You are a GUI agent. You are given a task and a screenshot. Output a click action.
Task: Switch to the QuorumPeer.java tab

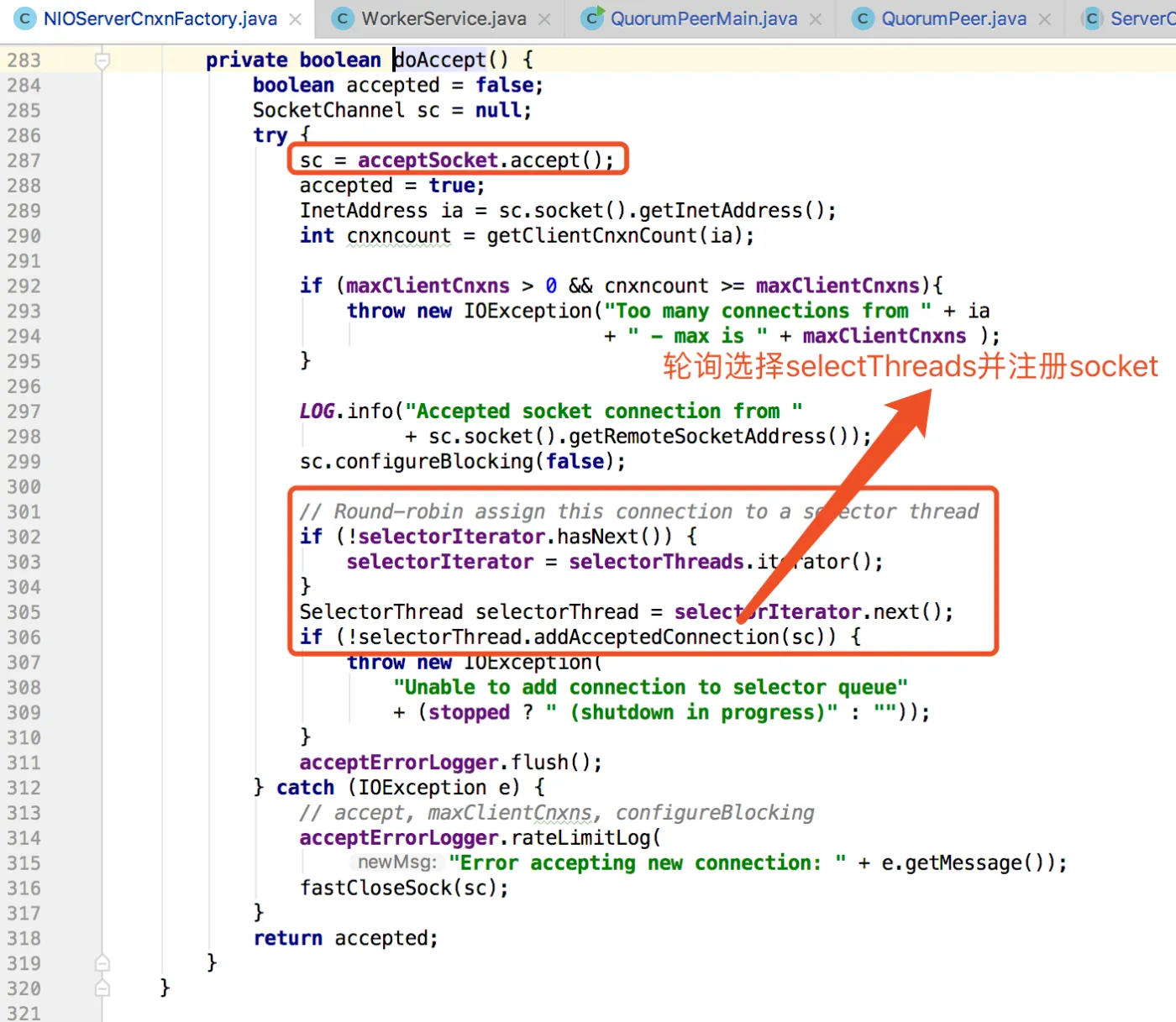(953, 18)
